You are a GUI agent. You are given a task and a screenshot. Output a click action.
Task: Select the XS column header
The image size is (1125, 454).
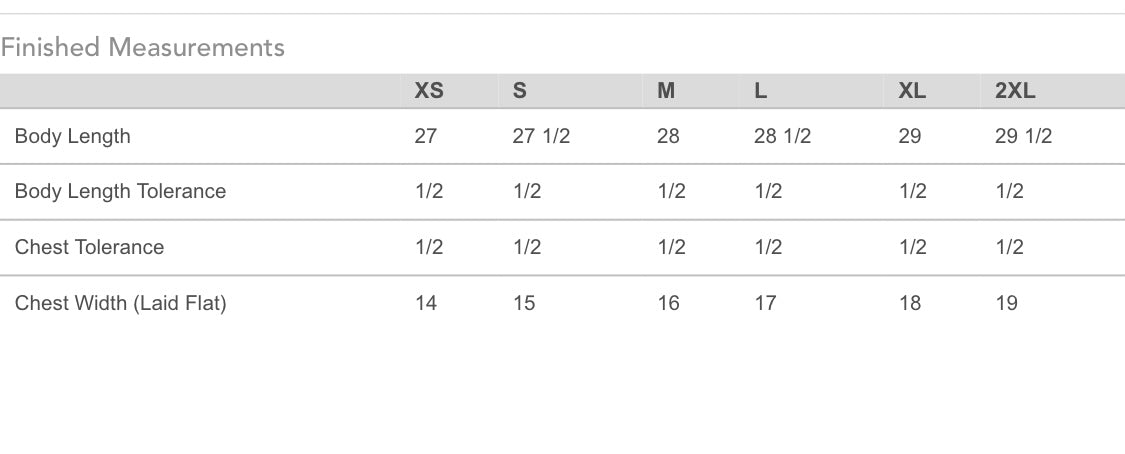429,91
